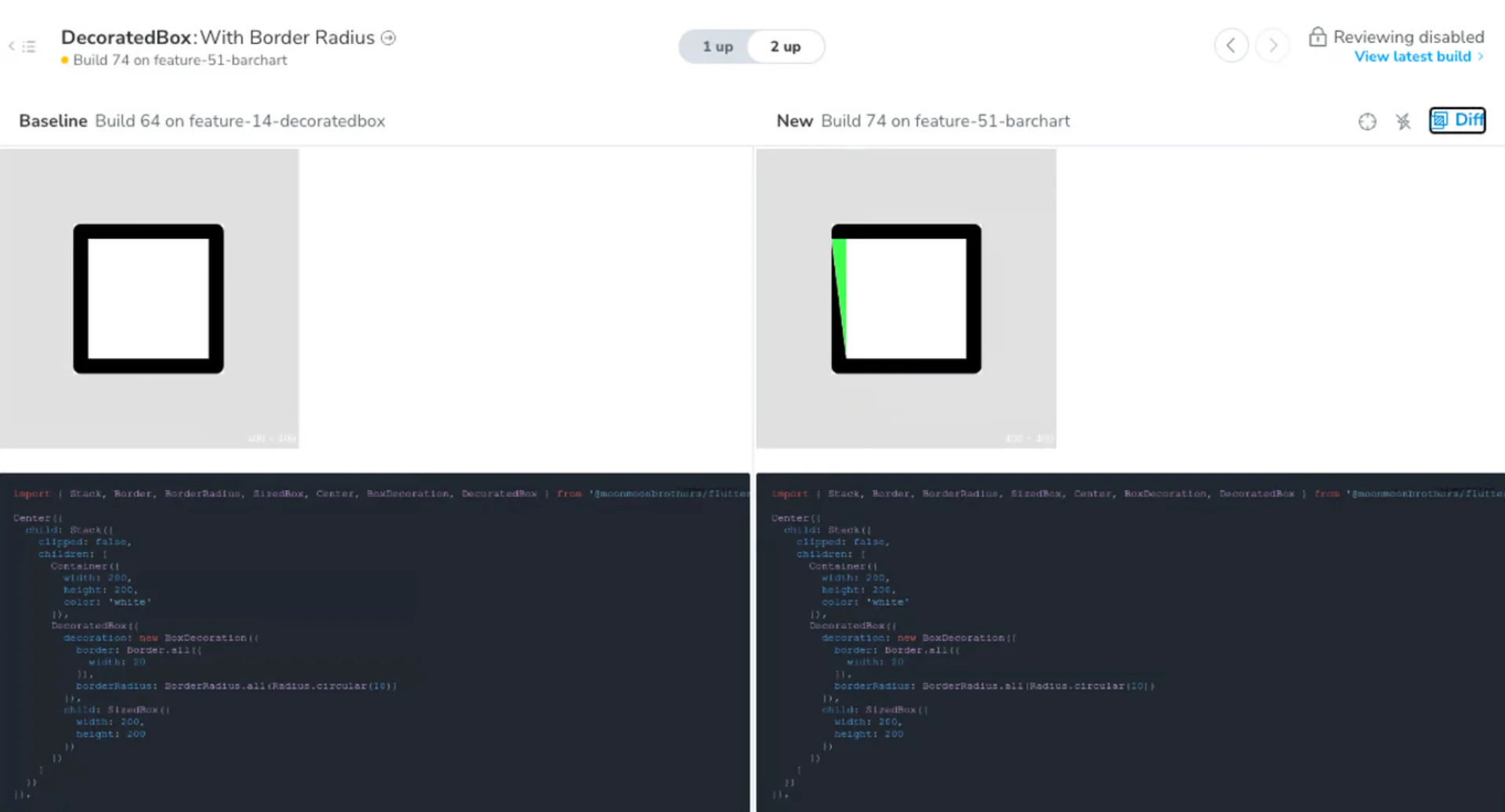Image resolution: width=1505 pixels, height=812 pixels.
Task: Go to previous snapshot with left arrow
Action: pos(1231,45)
